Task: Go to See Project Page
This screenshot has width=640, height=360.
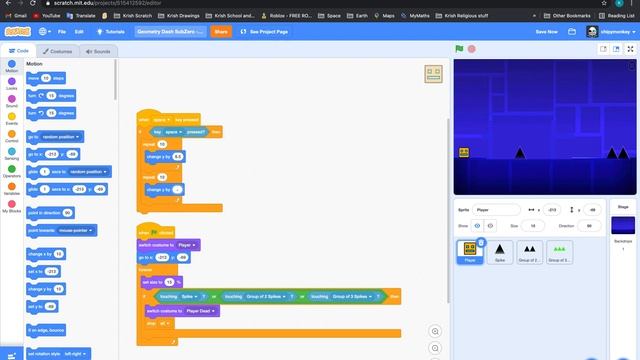Action: tap(264, 31)
